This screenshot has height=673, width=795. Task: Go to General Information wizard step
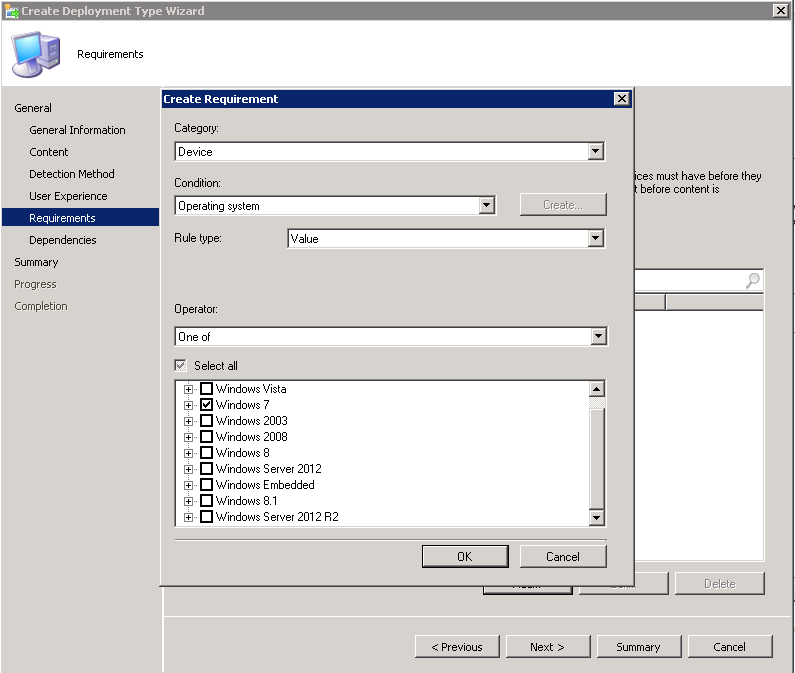(77, 130)
